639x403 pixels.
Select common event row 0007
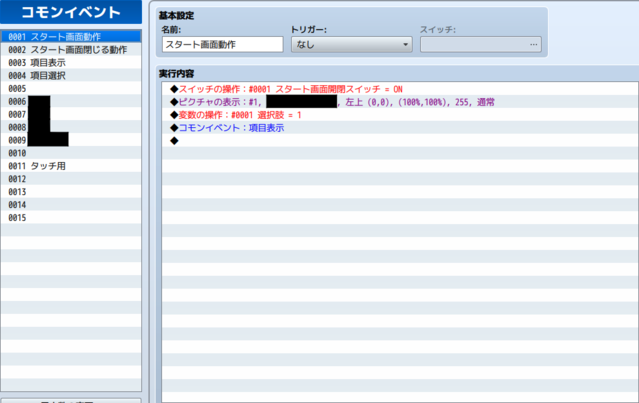click(x=71, y=115)
